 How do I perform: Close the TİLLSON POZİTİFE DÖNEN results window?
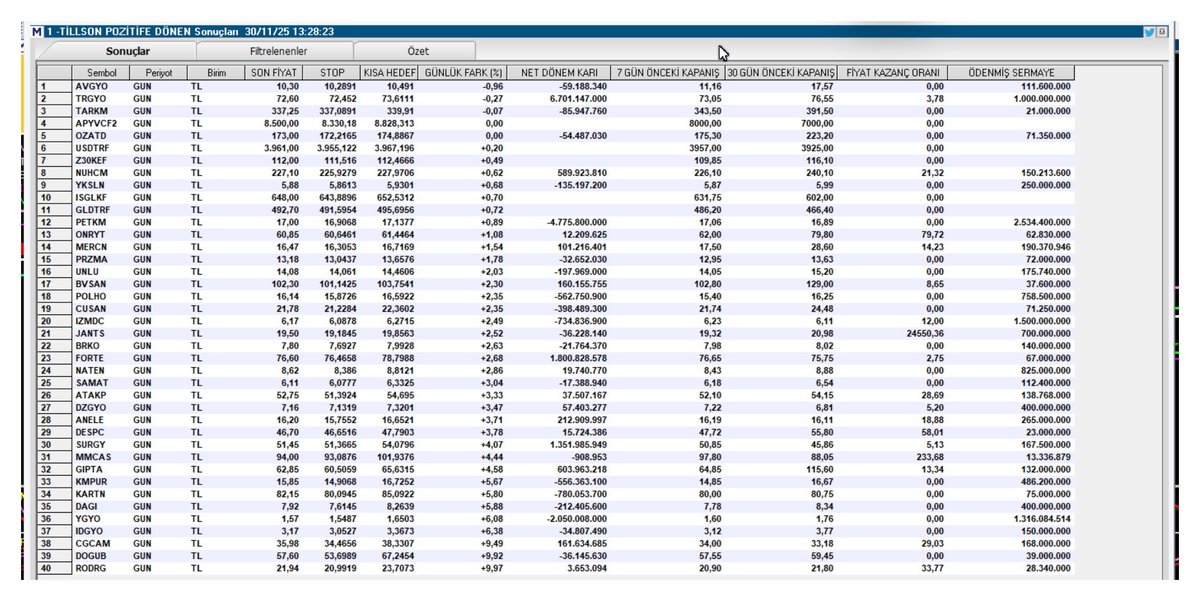[x=1162, y=32]
